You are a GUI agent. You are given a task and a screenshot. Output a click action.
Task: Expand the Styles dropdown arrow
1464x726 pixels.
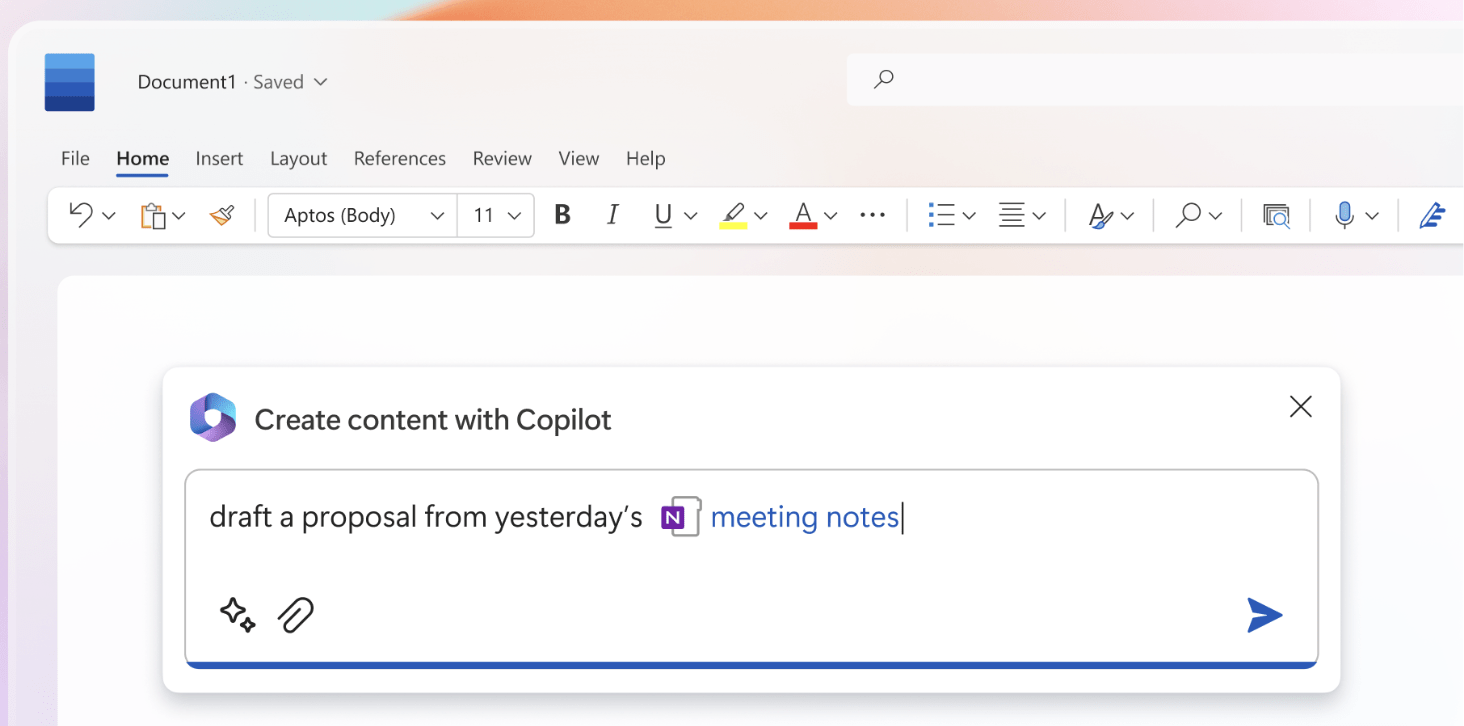point(1128,215)
